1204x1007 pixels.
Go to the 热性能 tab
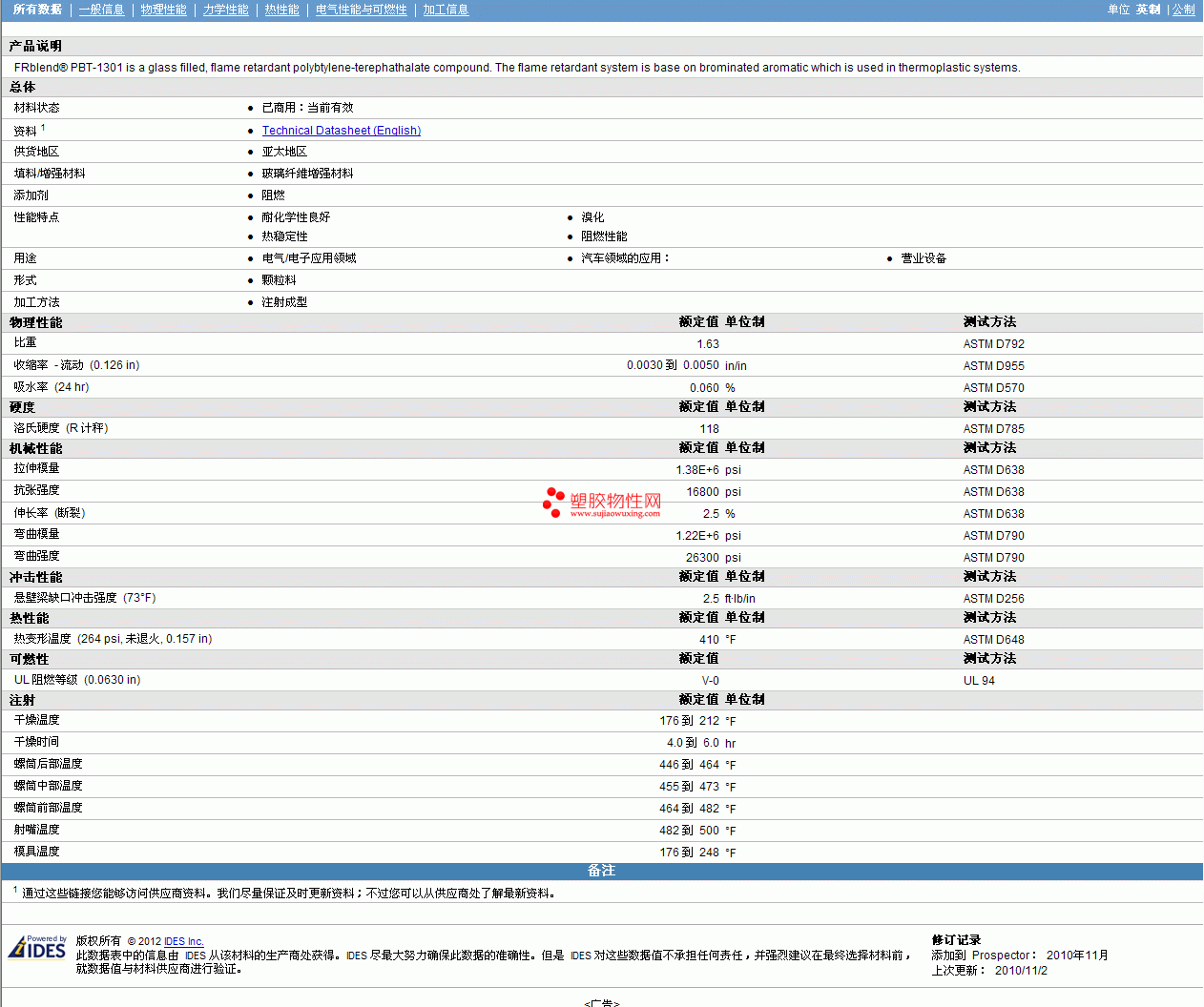tap(281, 10)
